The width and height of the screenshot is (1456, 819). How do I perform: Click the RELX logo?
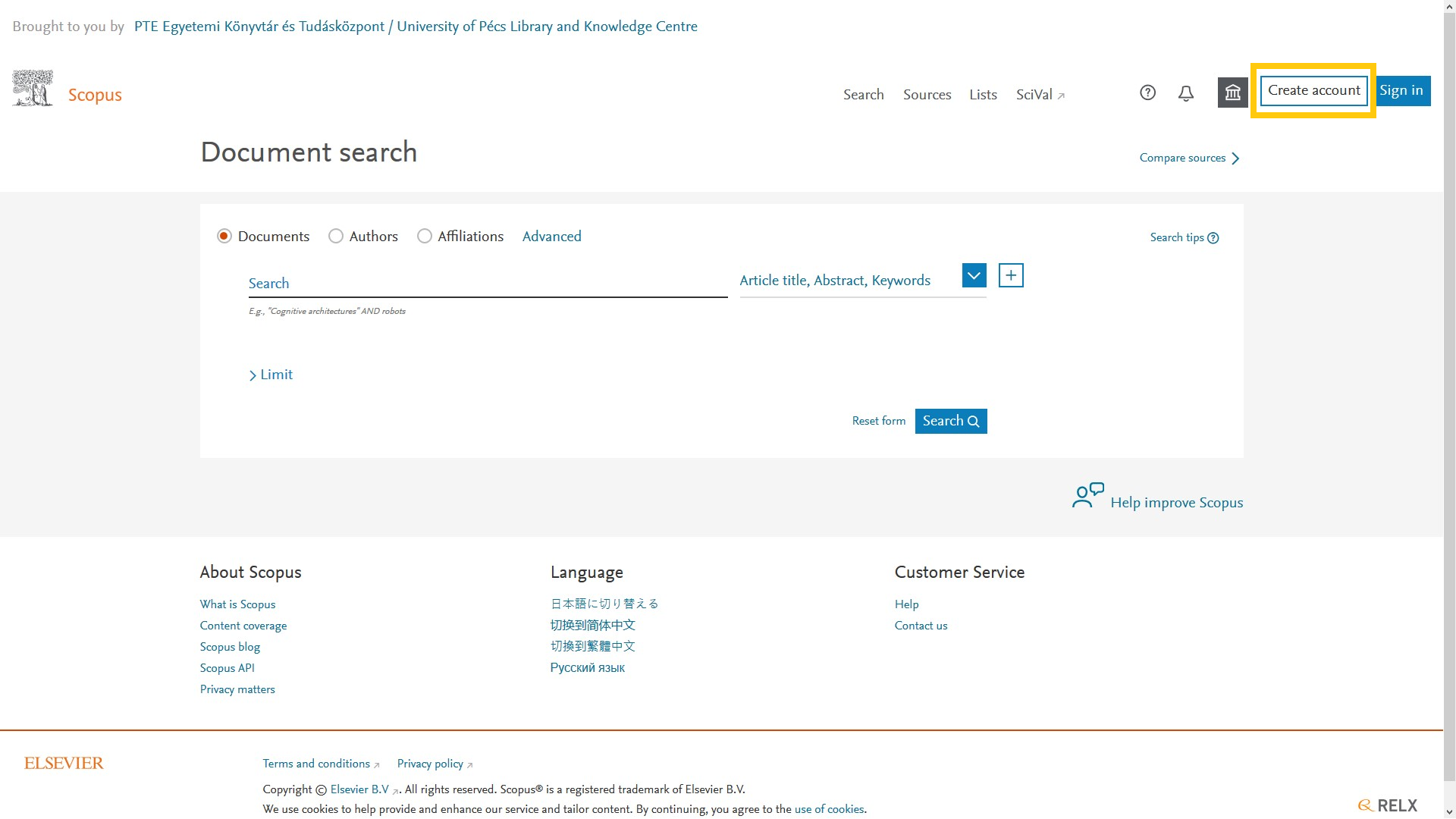click(x=1388, y=805)
